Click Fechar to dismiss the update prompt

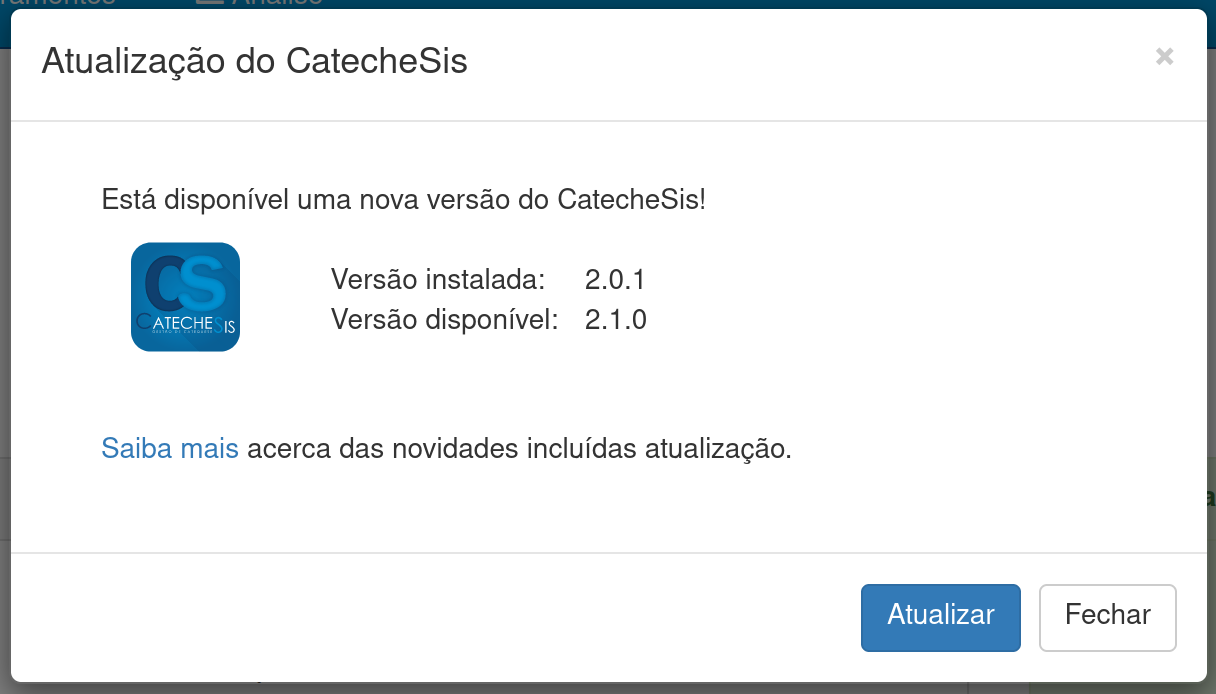tap(1107, 617)
